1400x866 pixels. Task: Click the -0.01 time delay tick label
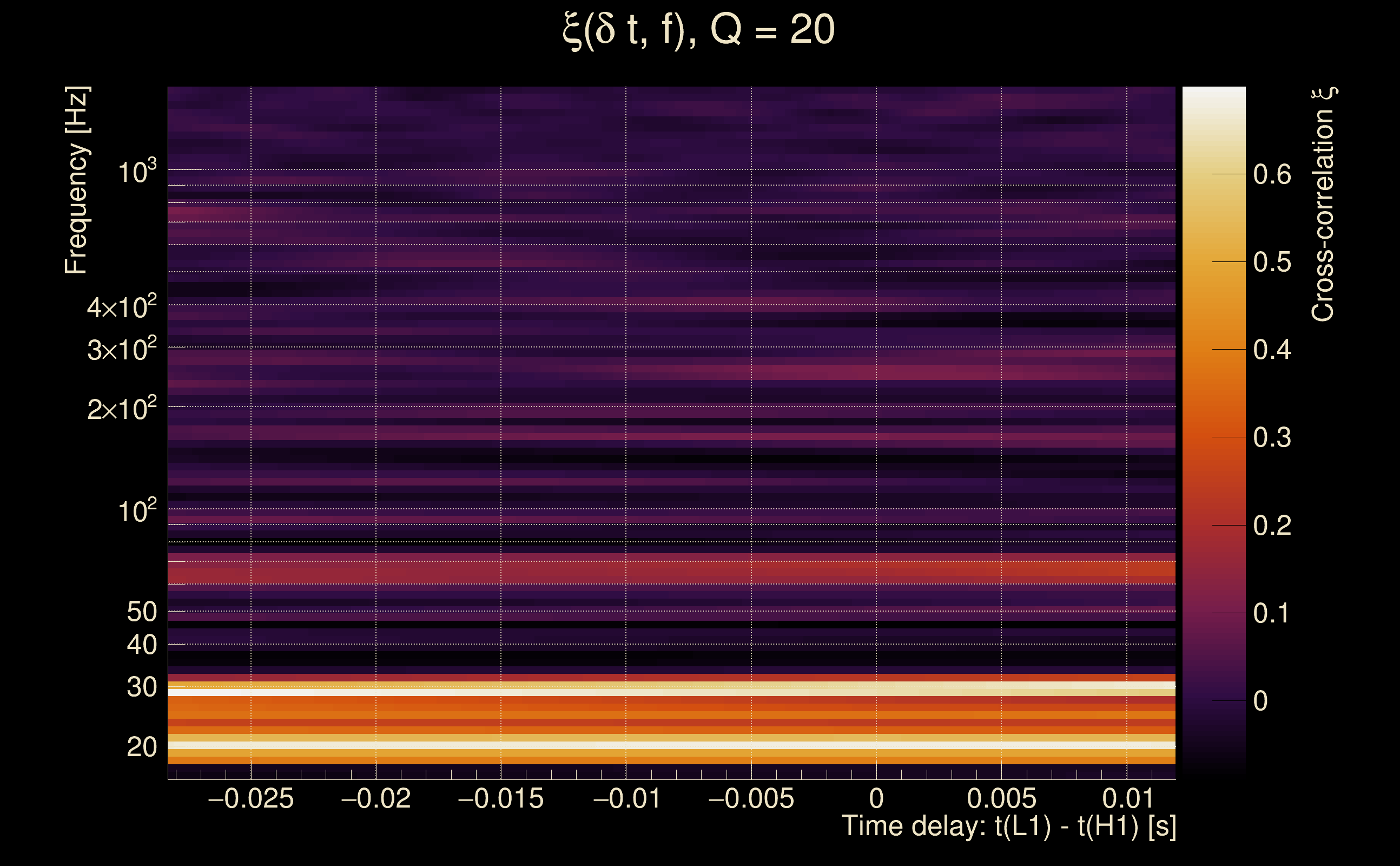[626, 799]
